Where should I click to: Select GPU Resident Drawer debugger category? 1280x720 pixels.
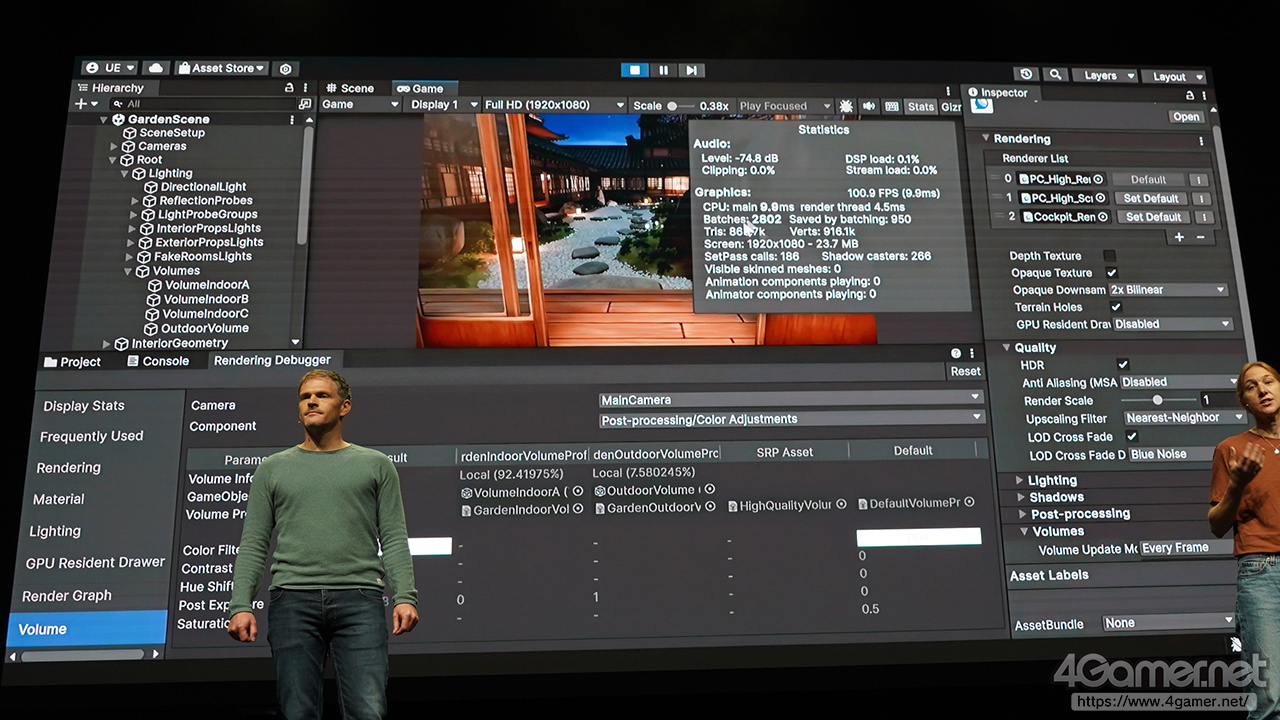[95, 563]
